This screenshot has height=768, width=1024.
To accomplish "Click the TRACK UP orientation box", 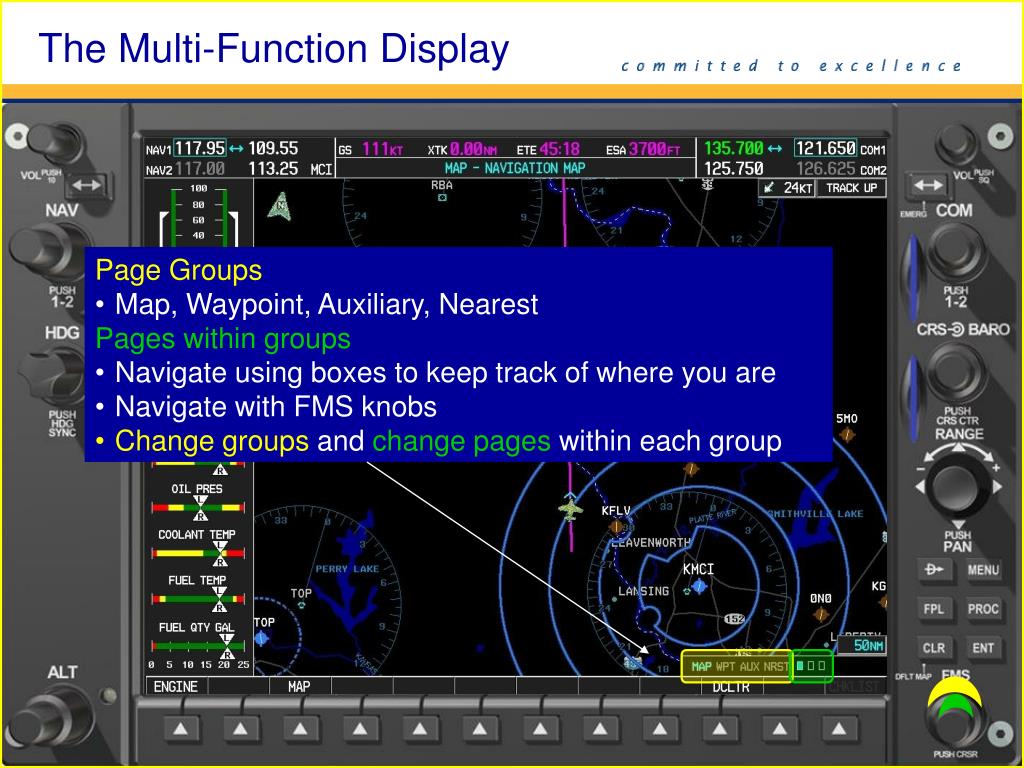I will point(852,188).
